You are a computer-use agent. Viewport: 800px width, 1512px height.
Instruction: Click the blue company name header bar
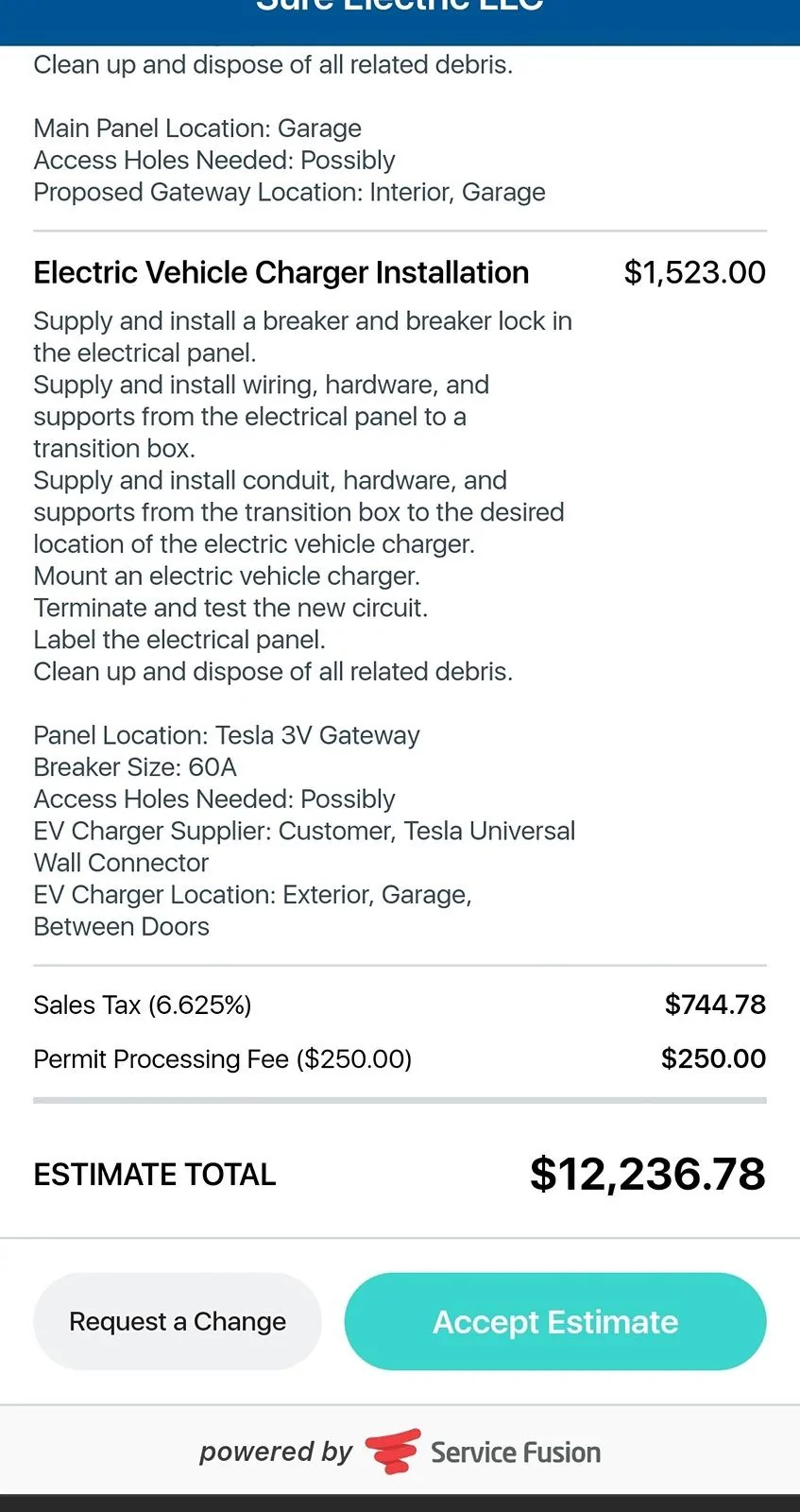[400, 21]
